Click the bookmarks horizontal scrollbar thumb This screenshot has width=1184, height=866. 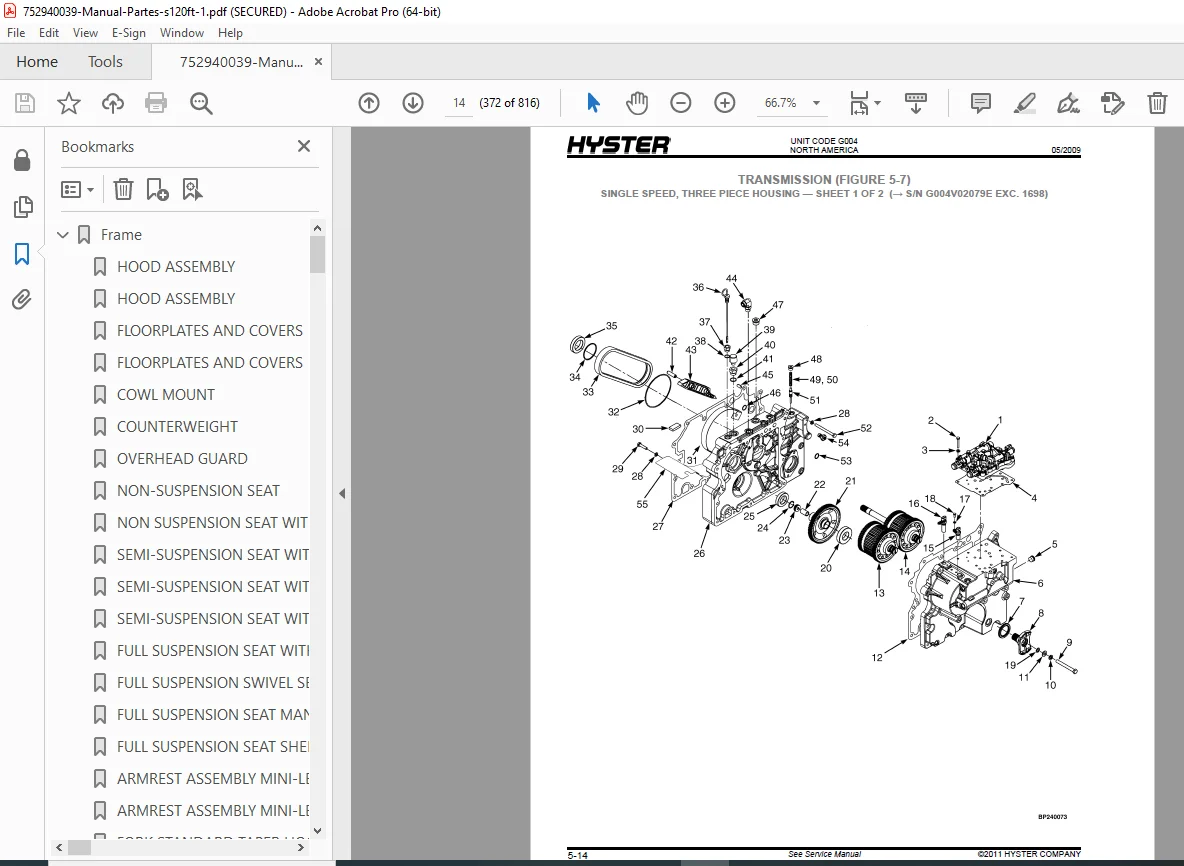pos(79,848)
